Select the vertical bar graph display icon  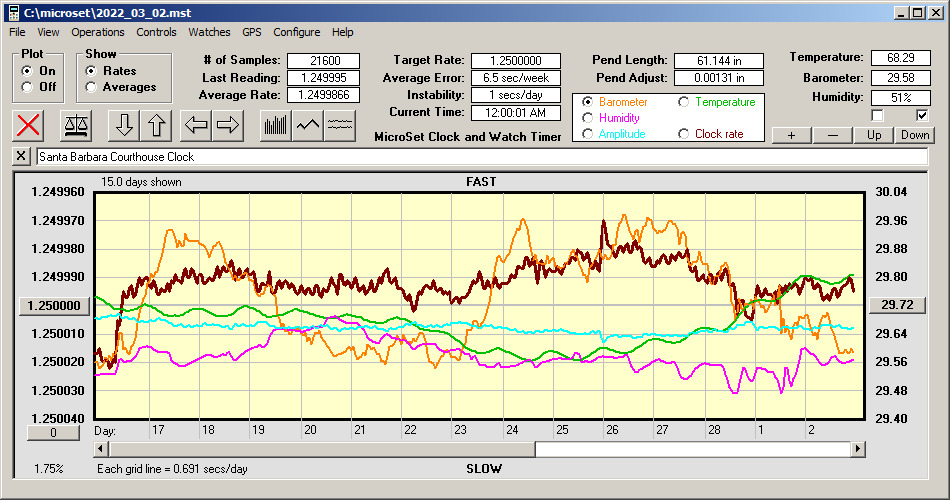pos(275,125)
